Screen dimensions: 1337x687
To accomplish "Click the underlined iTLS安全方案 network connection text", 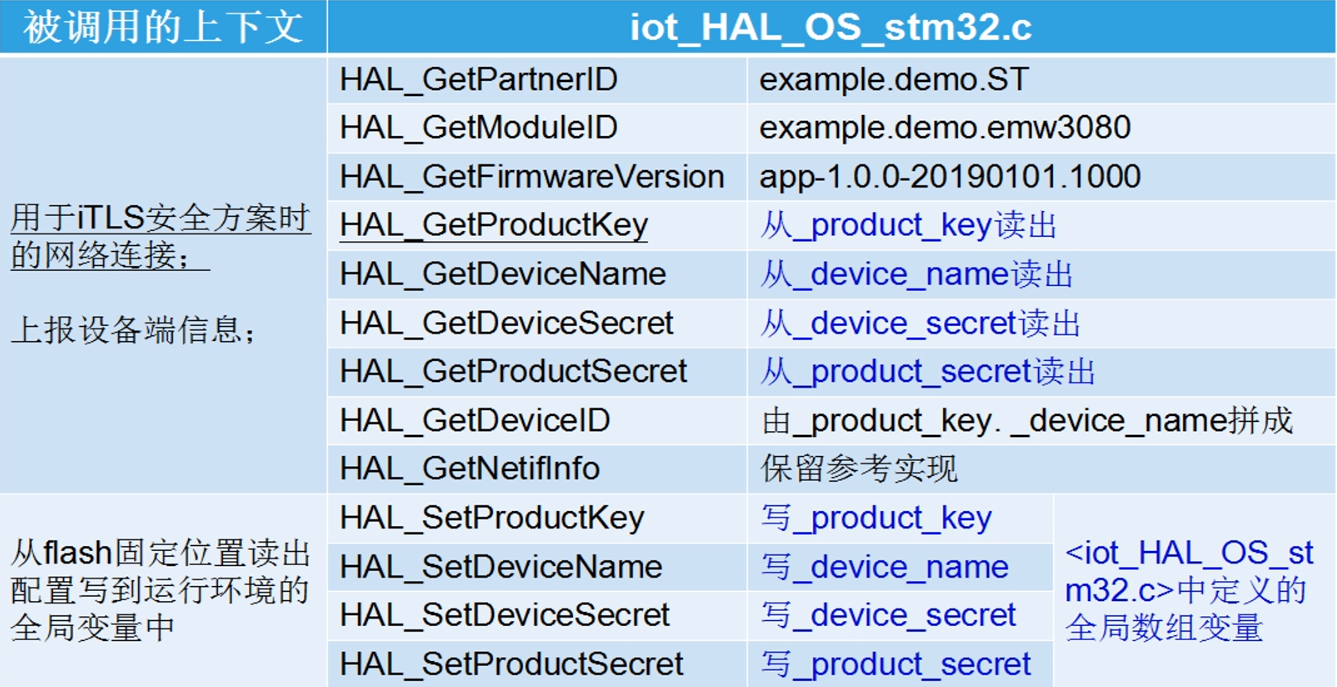I will point(160,237).
